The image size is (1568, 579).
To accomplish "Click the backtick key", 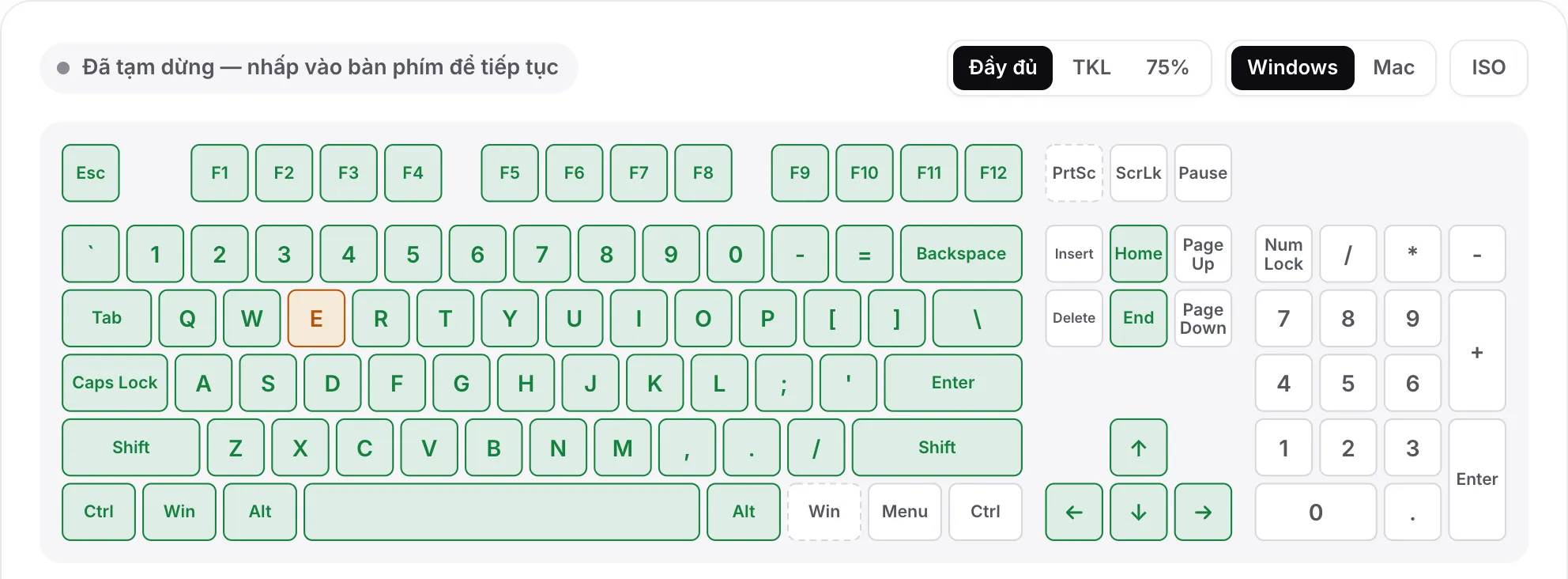I will click(91, 254).
